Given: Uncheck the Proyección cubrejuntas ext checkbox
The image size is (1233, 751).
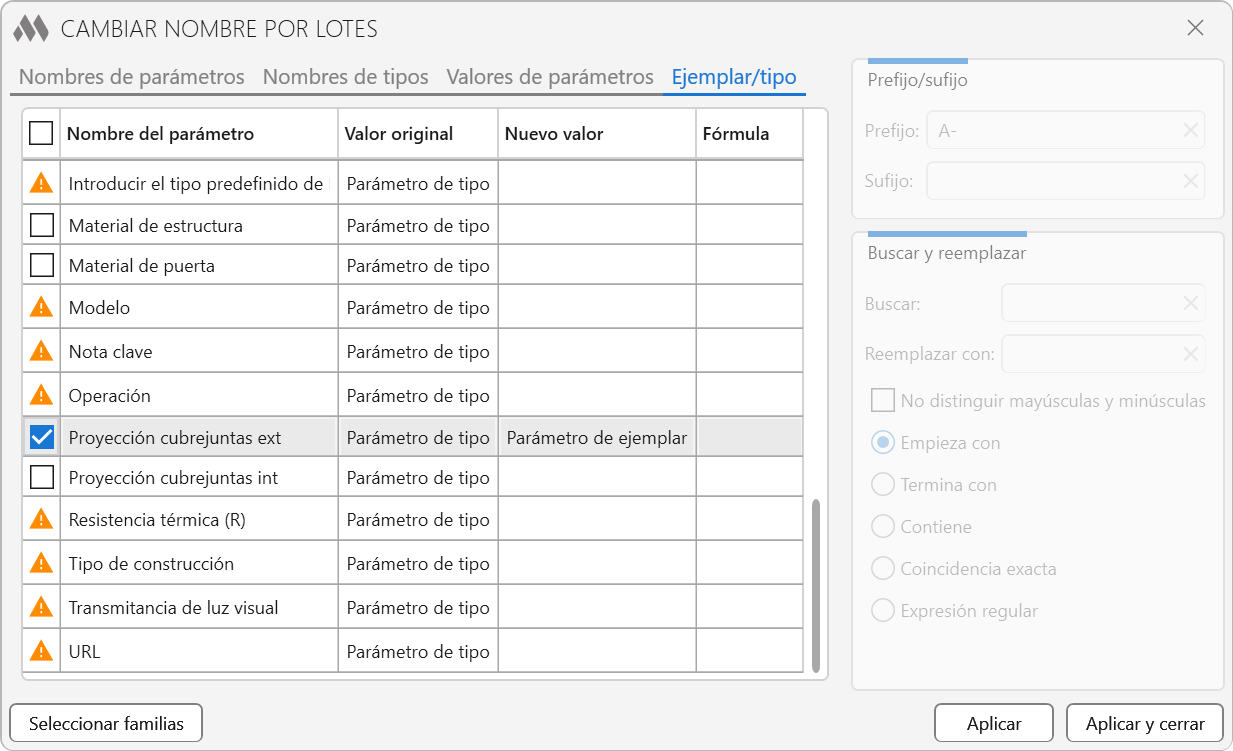Looking at the screenshot, I should 42,437.
